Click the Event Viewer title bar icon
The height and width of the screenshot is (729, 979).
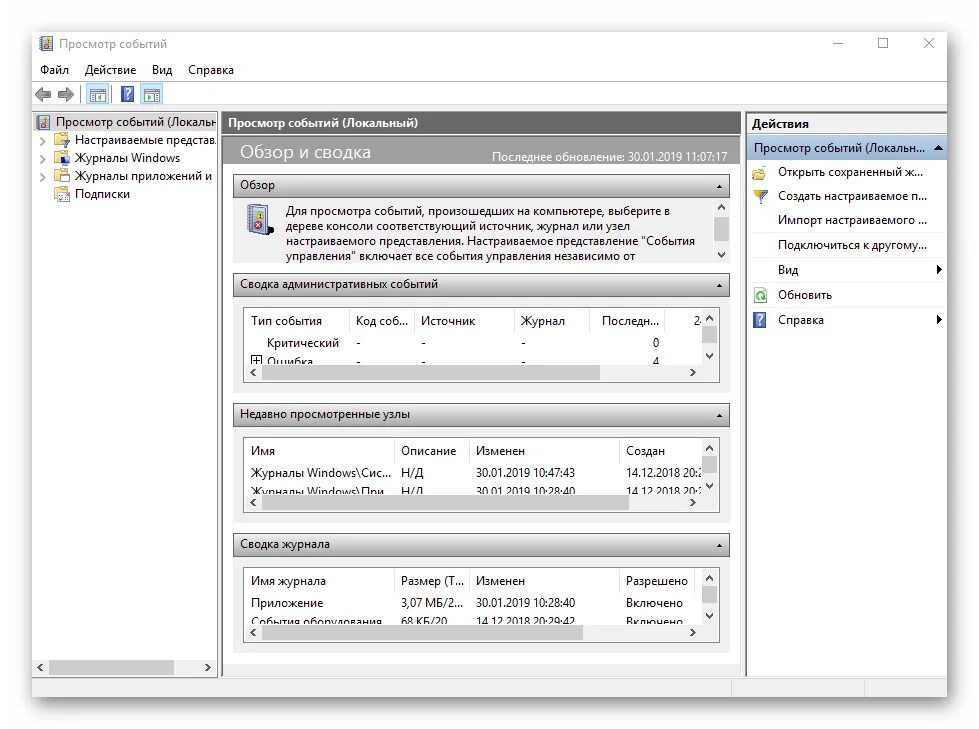[x=46, y=44]
